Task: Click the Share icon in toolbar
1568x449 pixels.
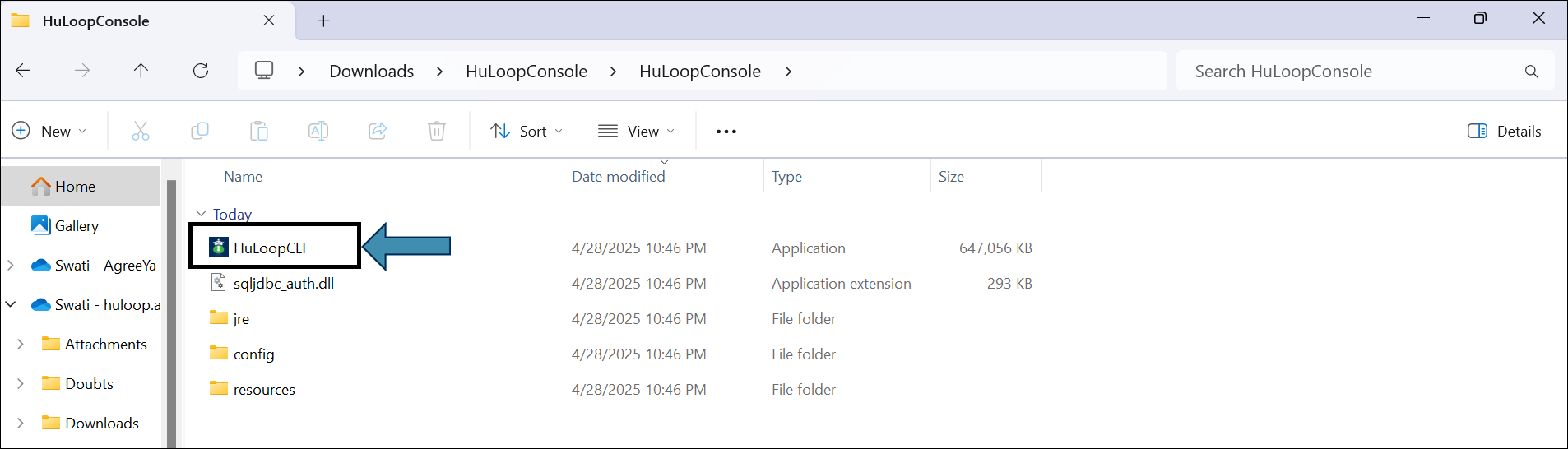Action: point(378,131)
